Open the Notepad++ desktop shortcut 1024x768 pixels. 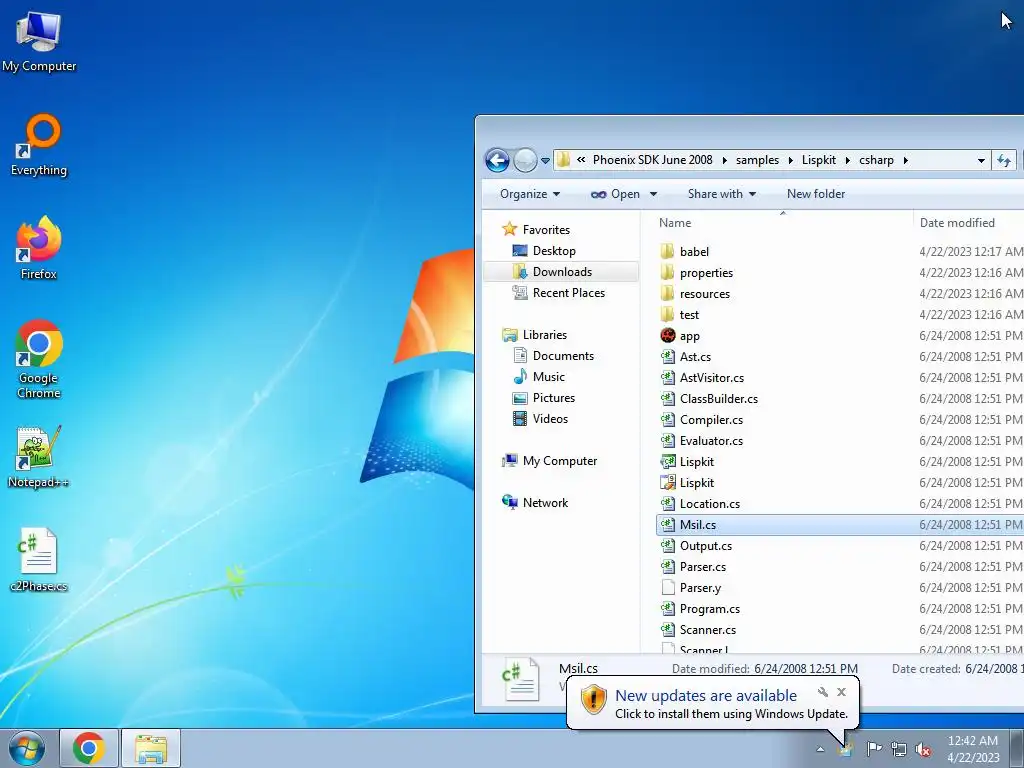[x=39, y=457]
